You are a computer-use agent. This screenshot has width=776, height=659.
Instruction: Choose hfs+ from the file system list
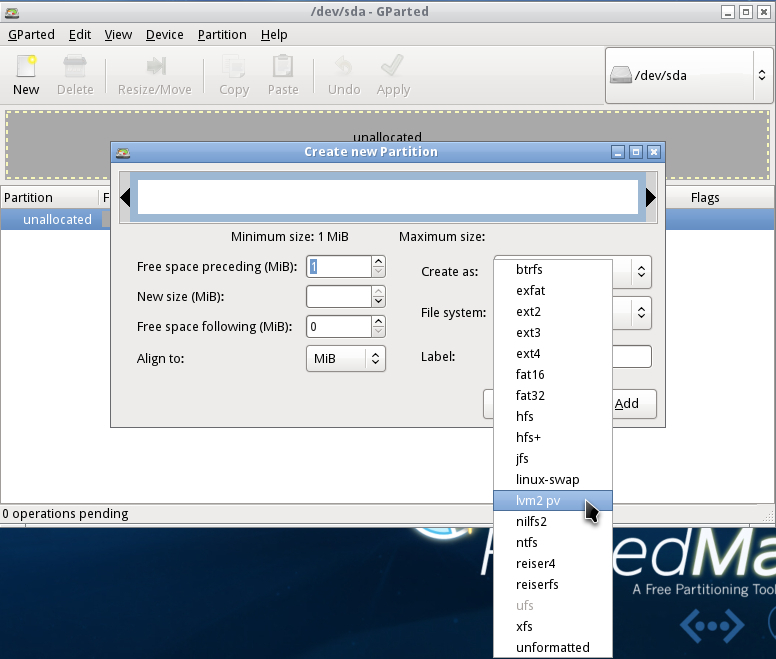553,437
